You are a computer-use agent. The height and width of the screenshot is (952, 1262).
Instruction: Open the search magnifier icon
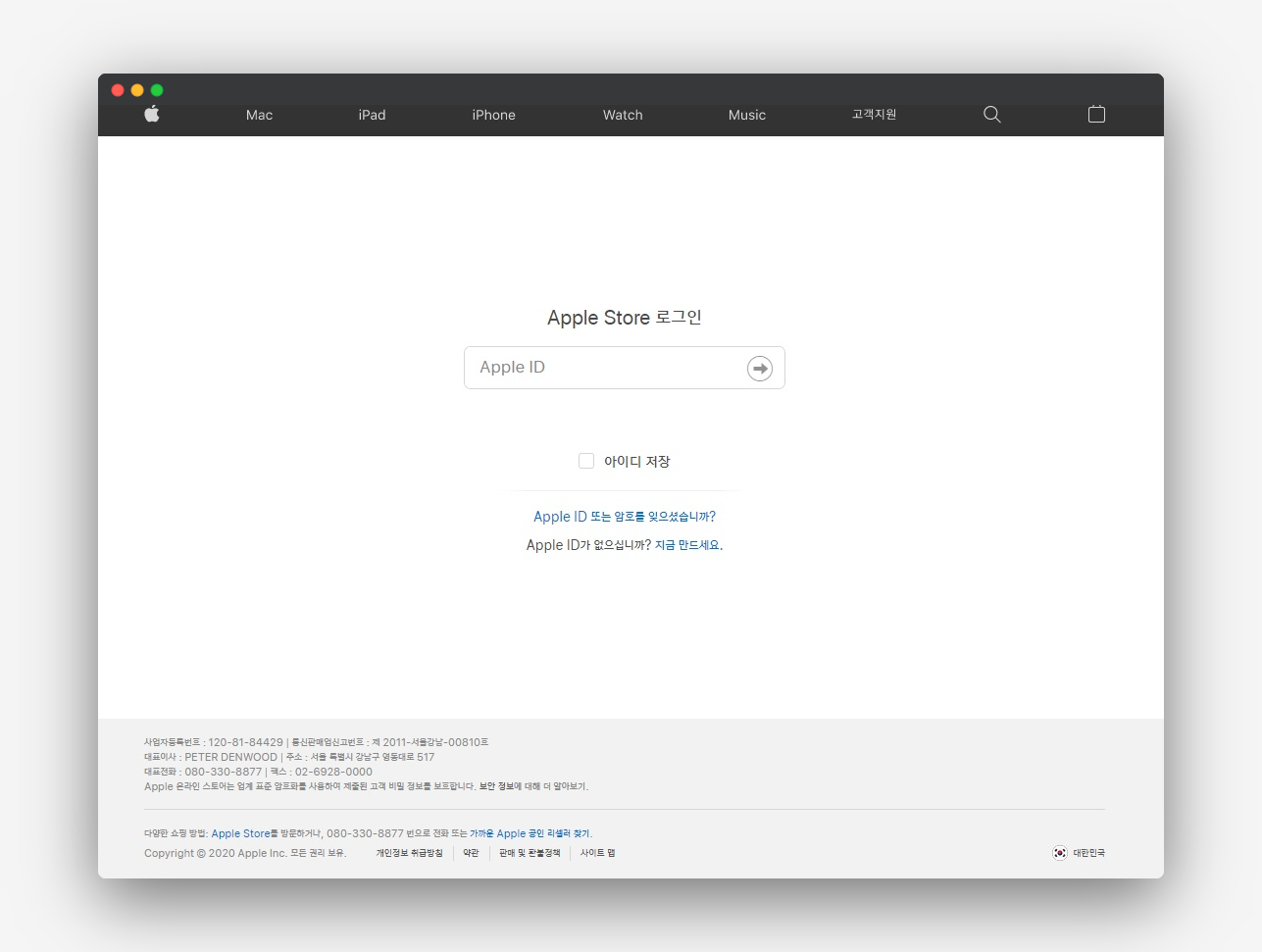(992, 115)
